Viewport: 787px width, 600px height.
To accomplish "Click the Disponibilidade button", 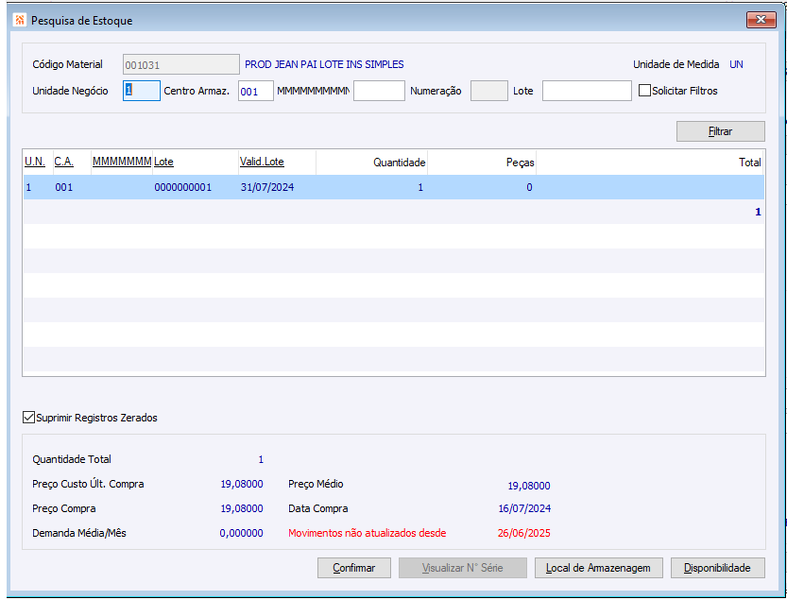I will tap(717, 568).
